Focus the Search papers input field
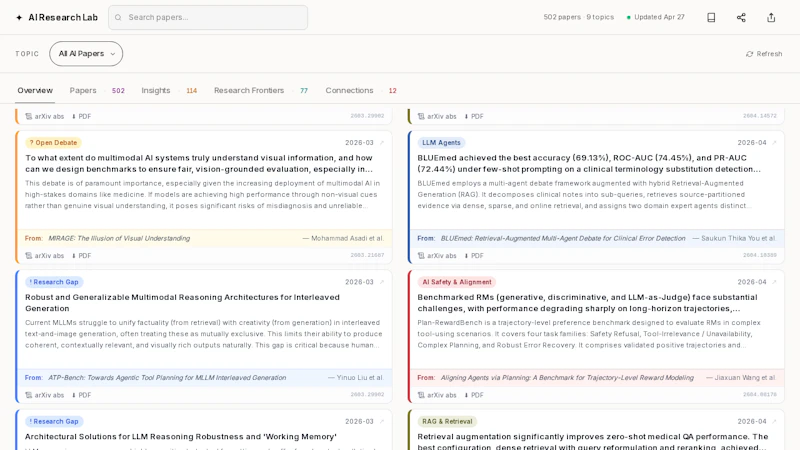800x450 pixels. (208, 17)
